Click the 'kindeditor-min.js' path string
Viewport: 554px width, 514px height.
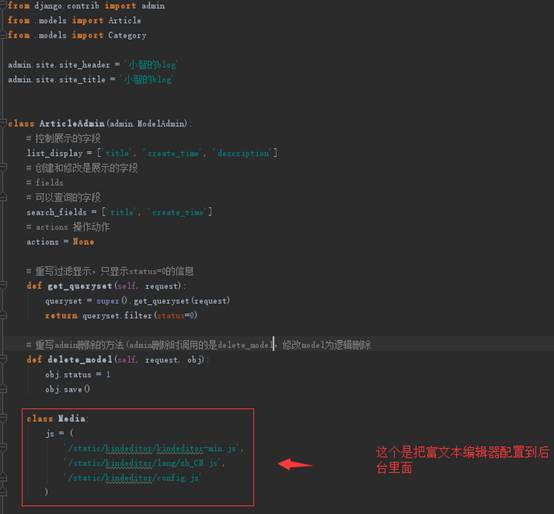coord(153,448)
